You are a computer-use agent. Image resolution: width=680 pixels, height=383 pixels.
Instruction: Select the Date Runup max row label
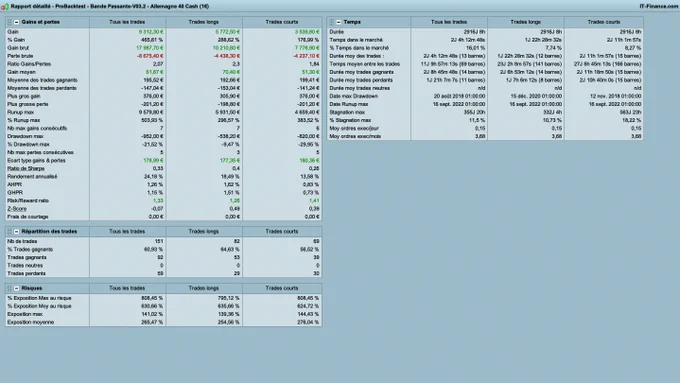click(349, 105)
